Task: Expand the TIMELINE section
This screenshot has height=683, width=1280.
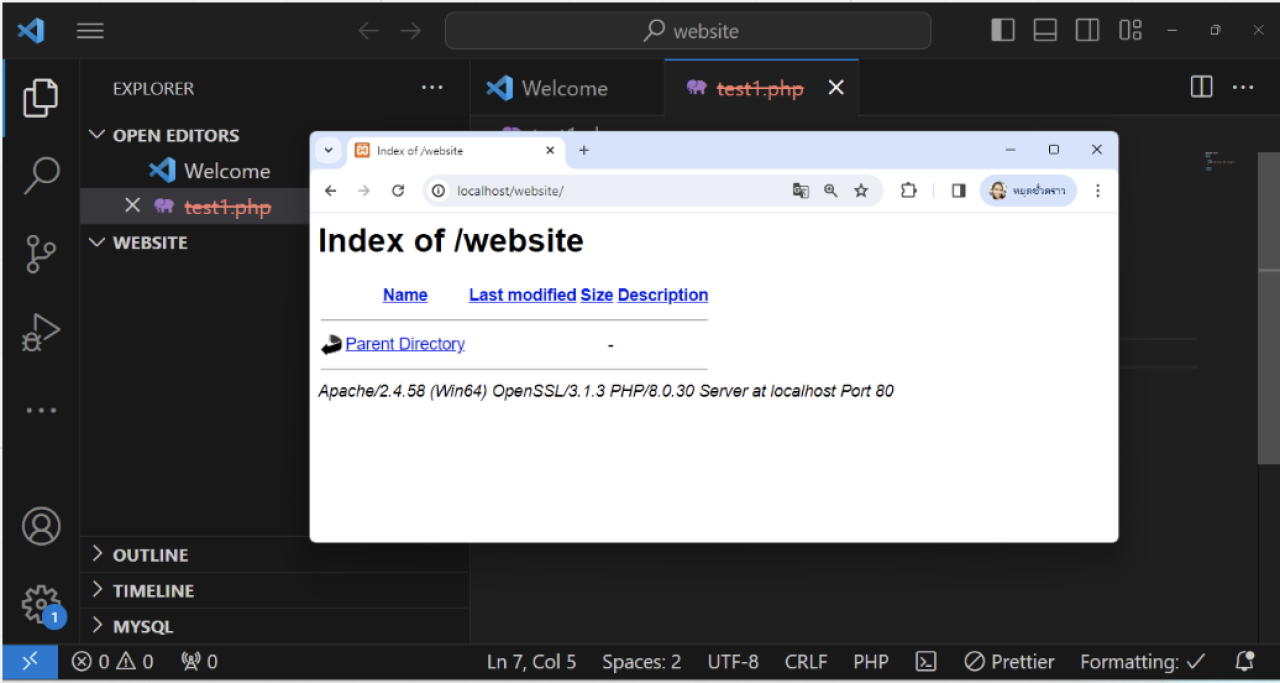Action: 153,591
